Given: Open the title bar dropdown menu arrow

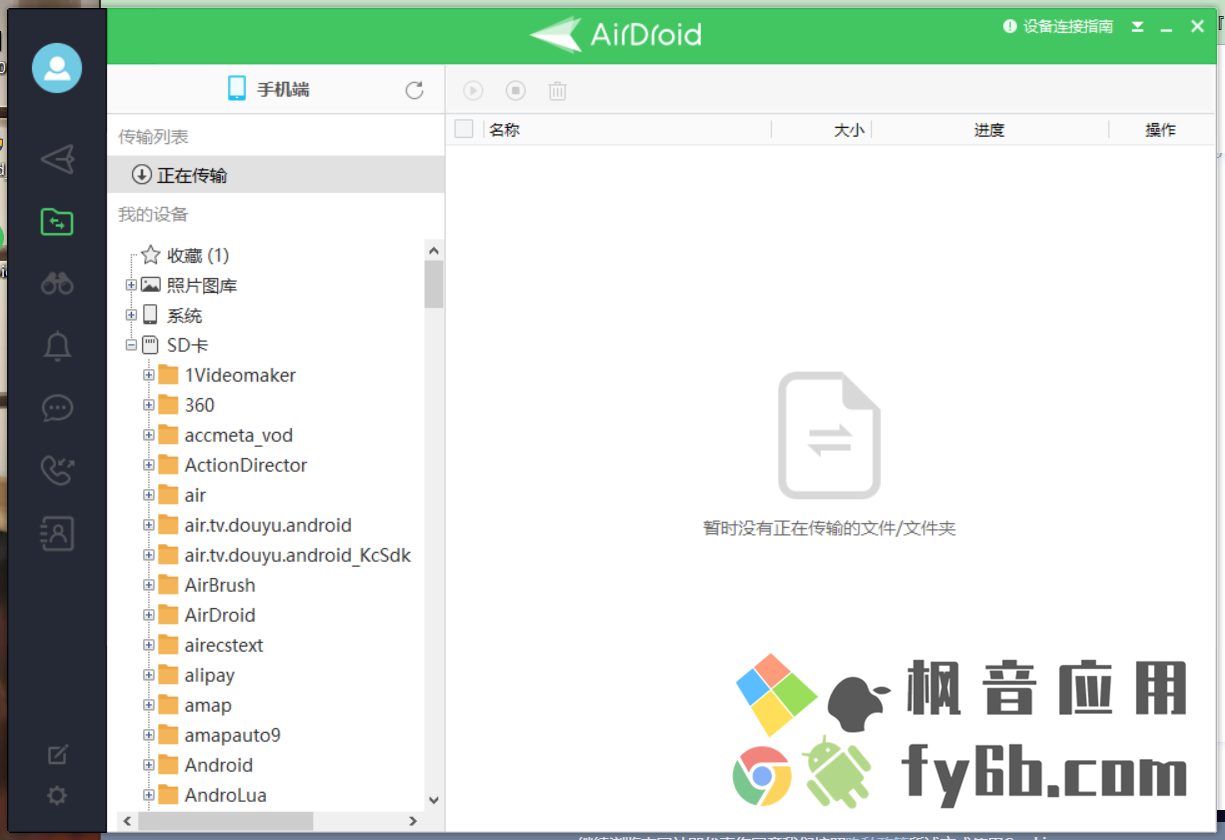Looking at the screenshot, I should [1138, 27].
